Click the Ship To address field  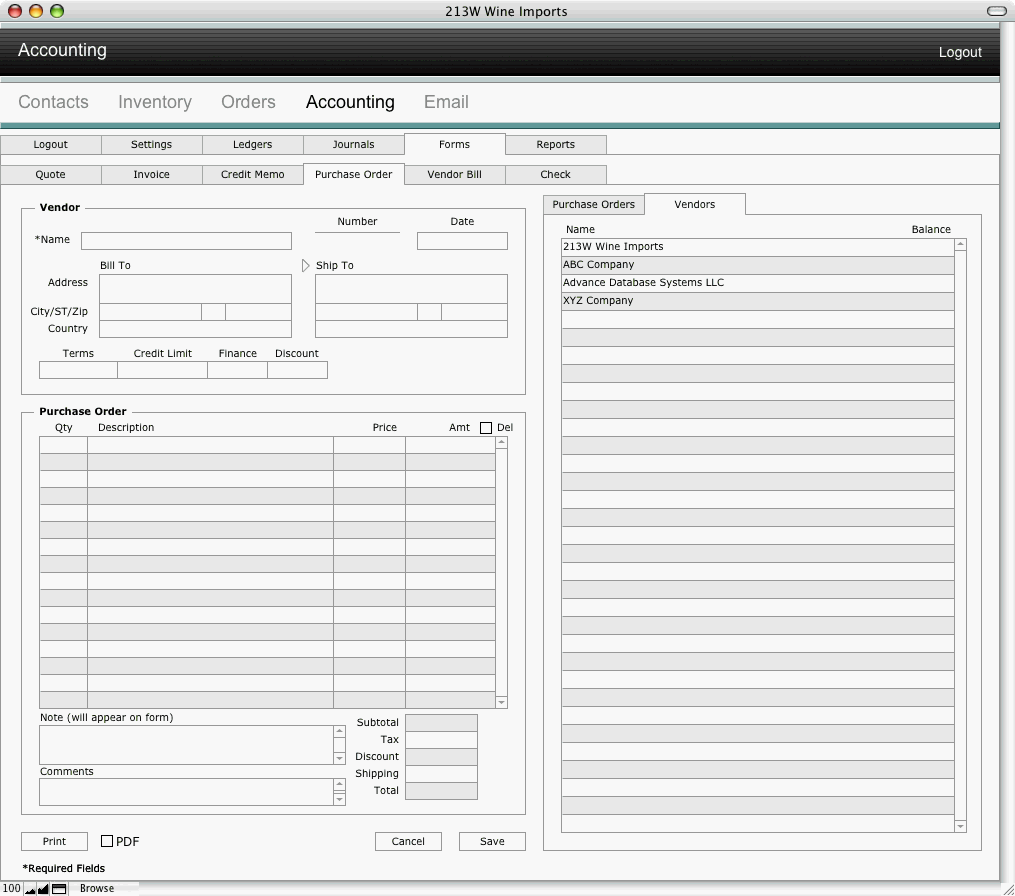tap(411, 289)
